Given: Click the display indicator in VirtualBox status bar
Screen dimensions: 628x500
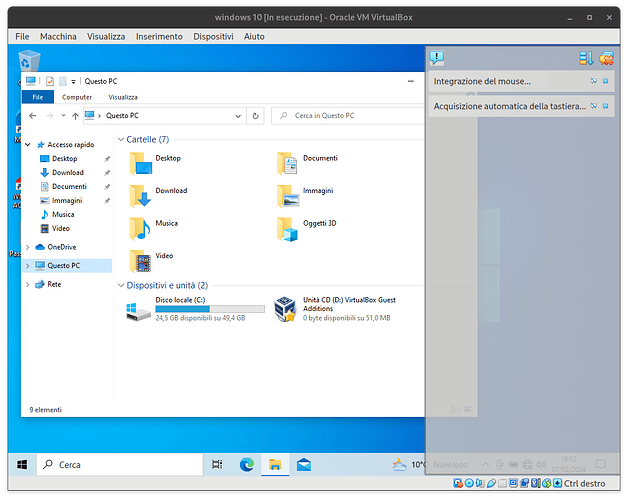Looking at the screenshot, I should [x=513, y=483].
